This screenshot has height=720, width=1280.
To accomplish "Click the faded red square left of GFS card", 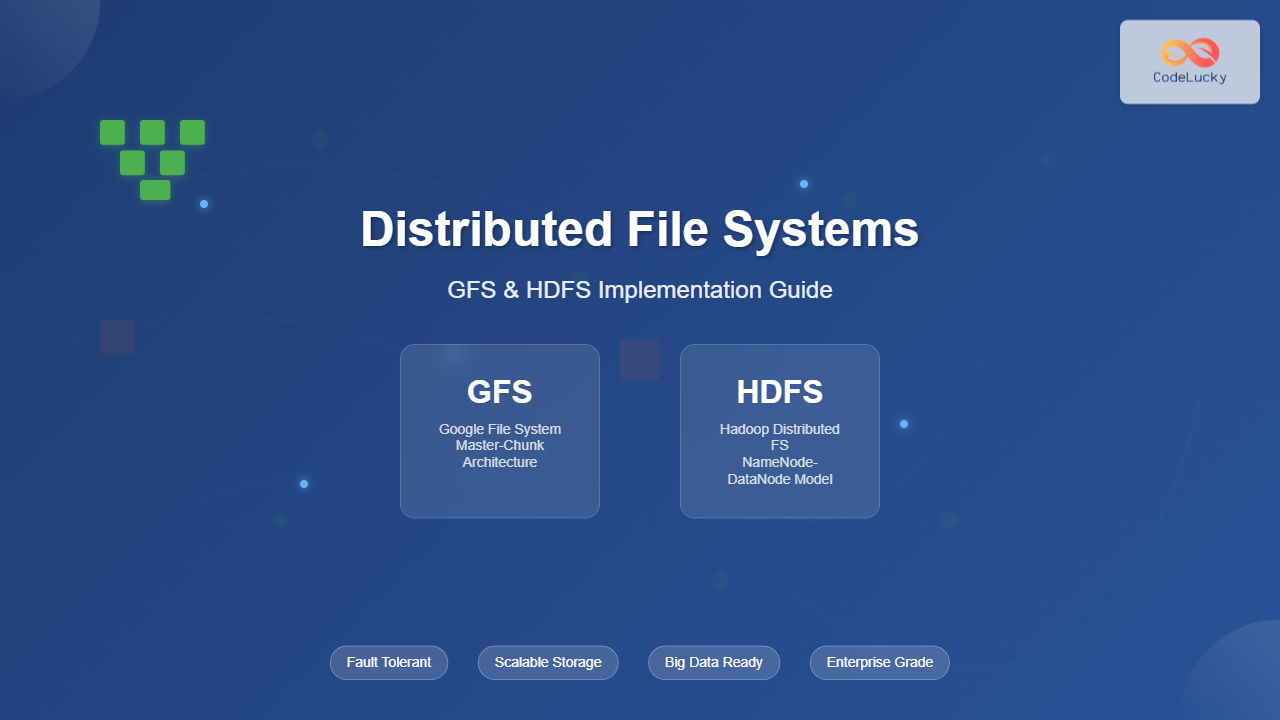I will (117, 338).
